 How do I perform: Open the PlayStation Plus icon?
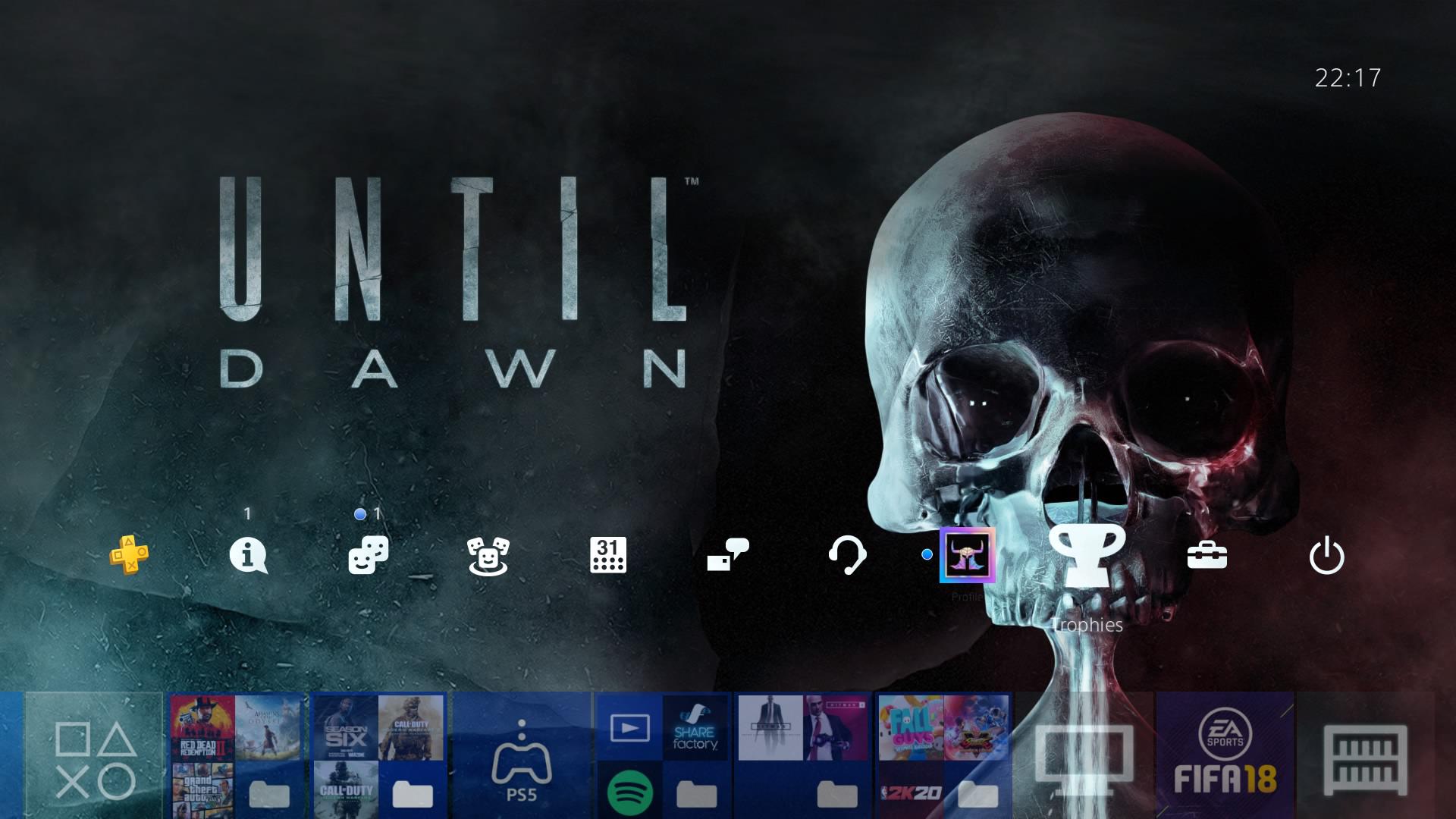tap(129, 556)
